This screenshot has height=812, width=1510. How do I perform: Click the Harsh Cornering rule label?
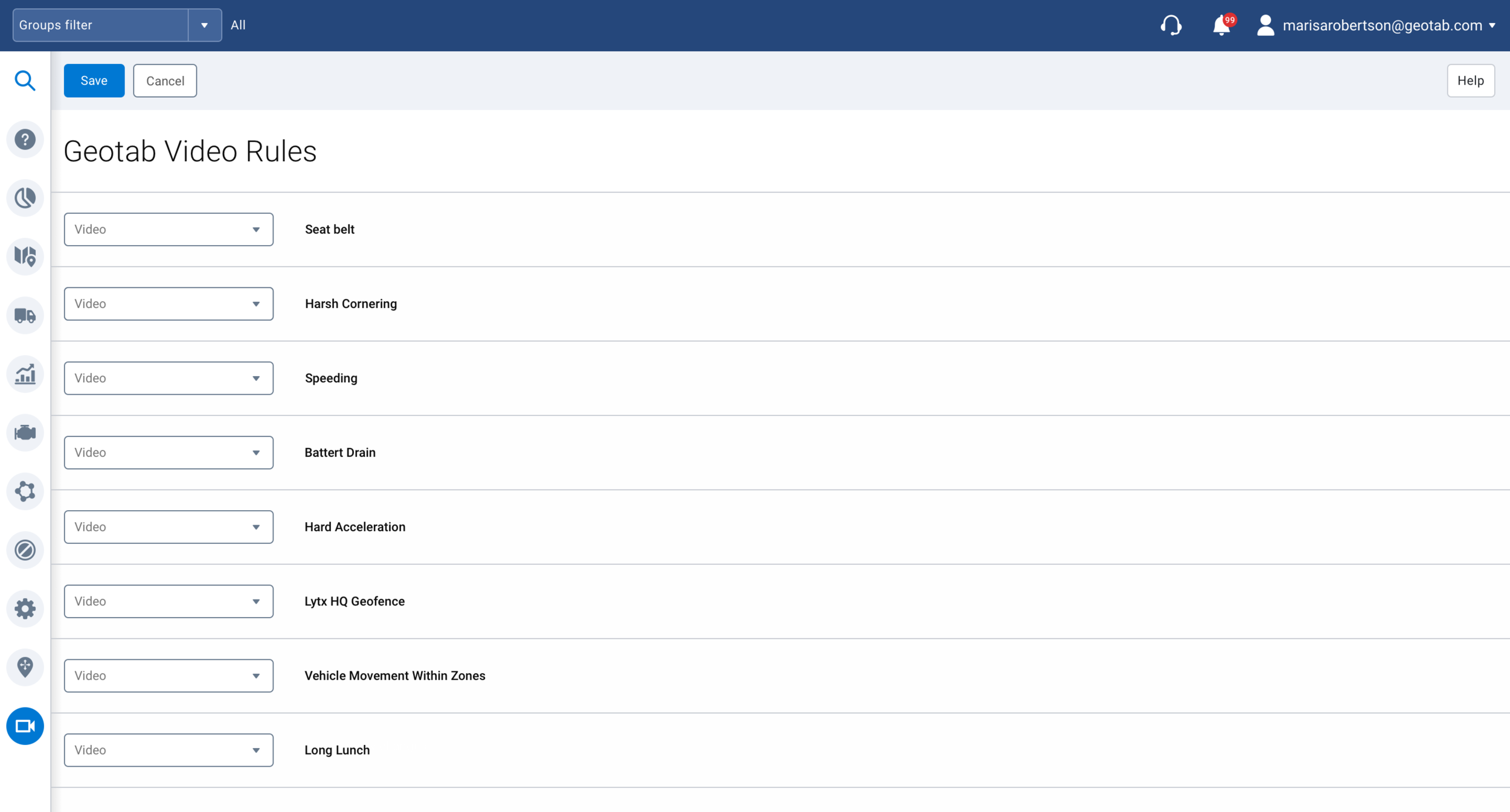tap(351, 304)
